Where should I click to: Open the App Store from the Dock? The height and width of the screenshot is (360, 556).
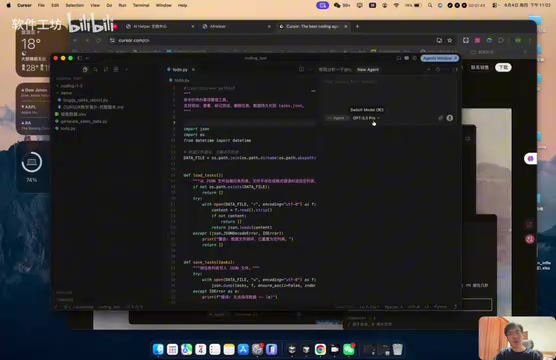(243, 349)
